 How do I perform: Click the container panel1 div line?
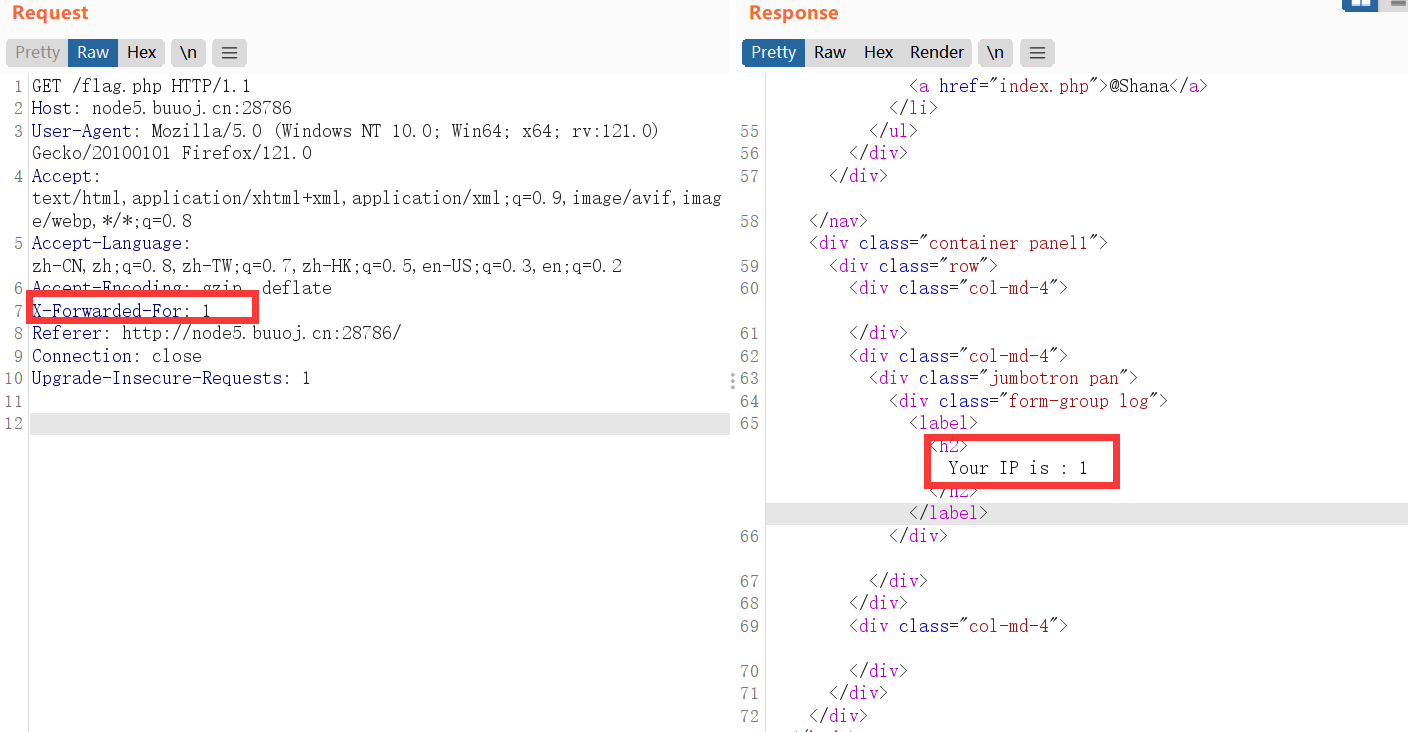click(x=958, y=243)
